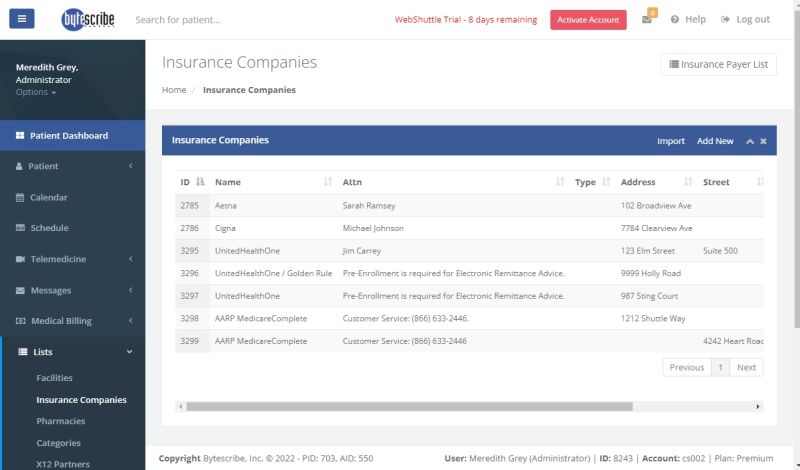
Task: Close the Insurance Companies panel with X
Action: pyautogui.click(x=763, y=141)
